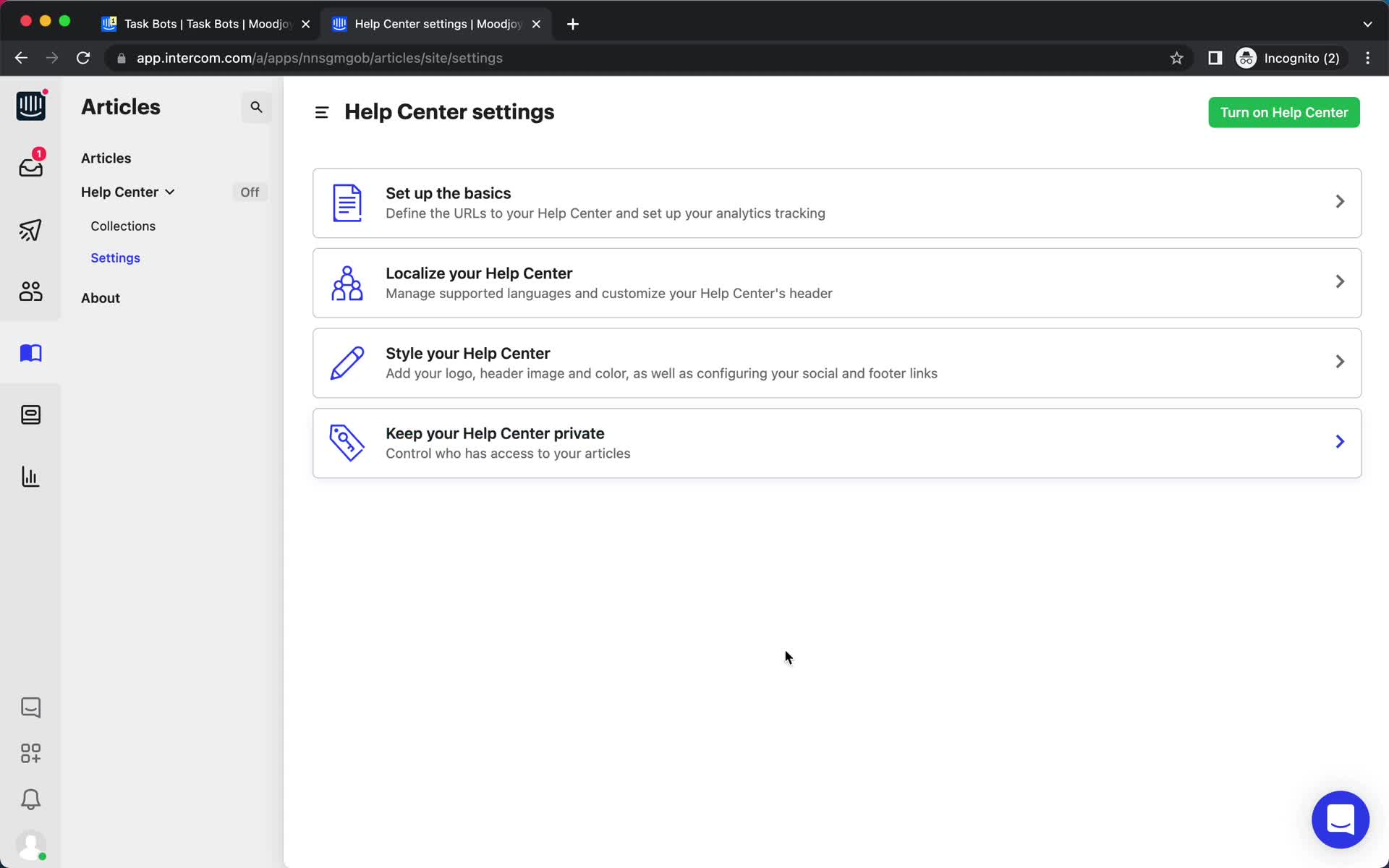Click the Reports/Analytics icon in sidebar
Image resolution: width=1389 pixels, height=868 pixels.
coord(30,477)
